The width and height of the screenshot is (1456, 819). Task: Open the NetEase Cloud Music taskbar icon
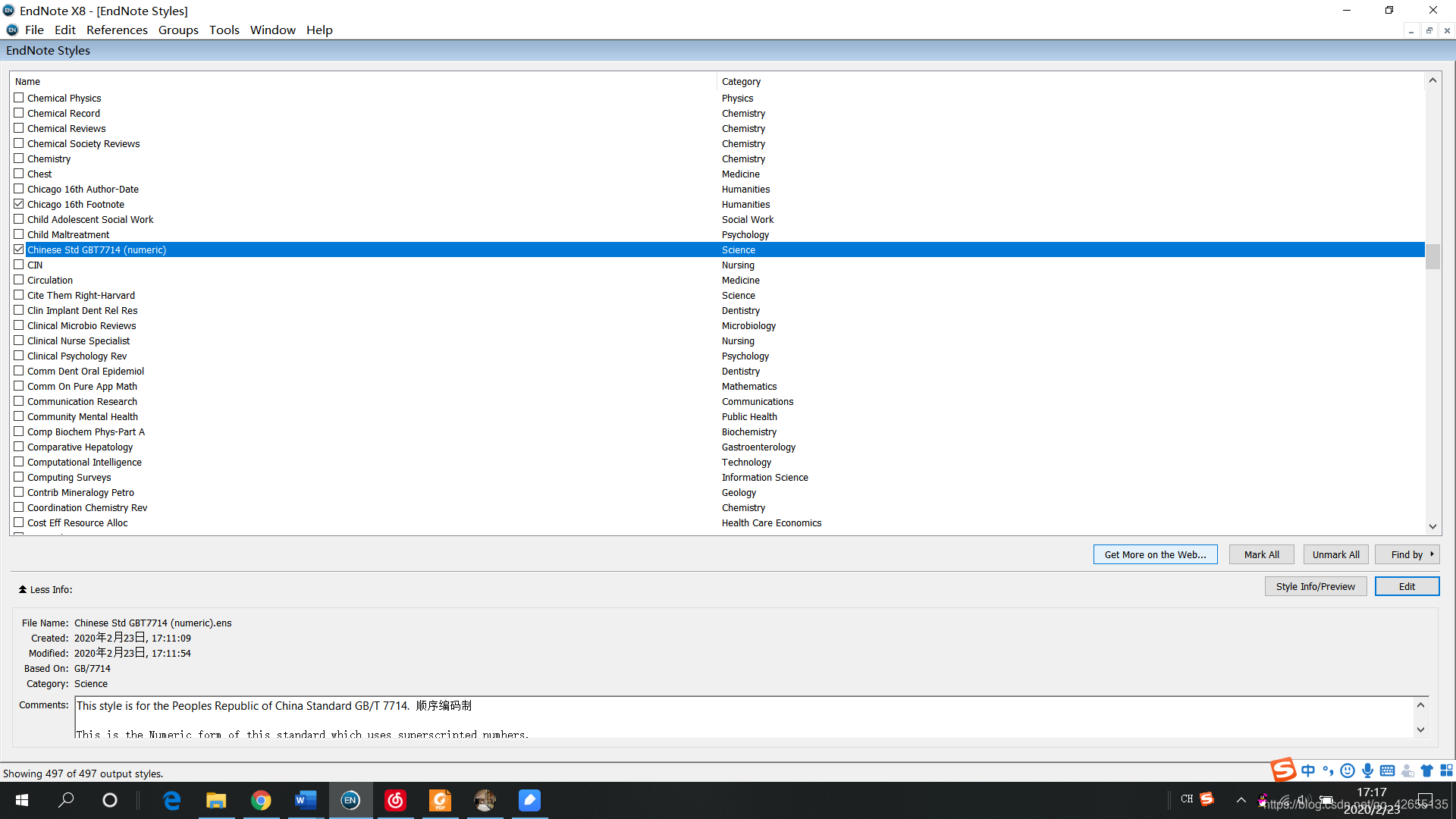pos(395,800)
